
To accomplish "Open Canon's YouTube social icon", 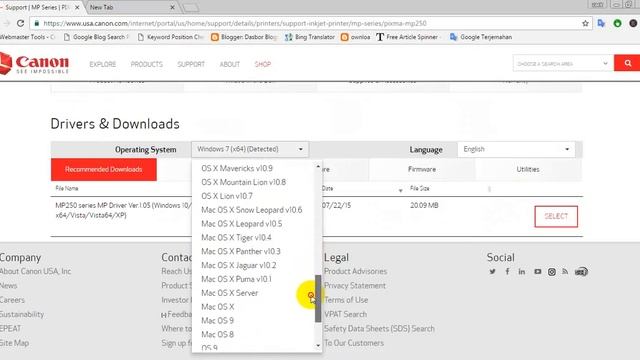I will tap(537, 271).
